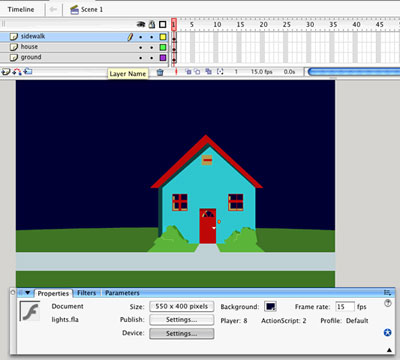Click Modify Onion Markers icon
This screenshot has width=400, height=360.
pyautogui.click(x=220, y=71)
